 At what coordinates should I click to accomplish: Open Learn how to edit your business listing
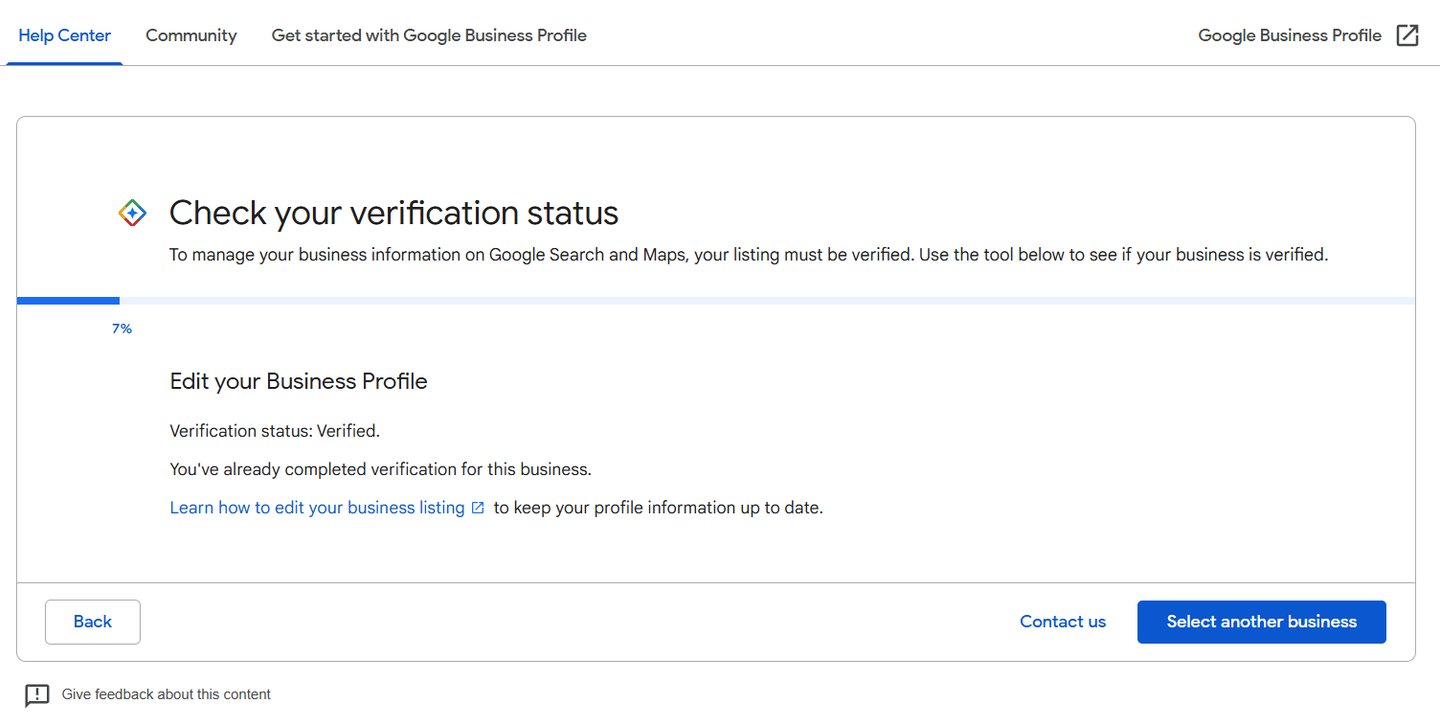pos(317,508)
